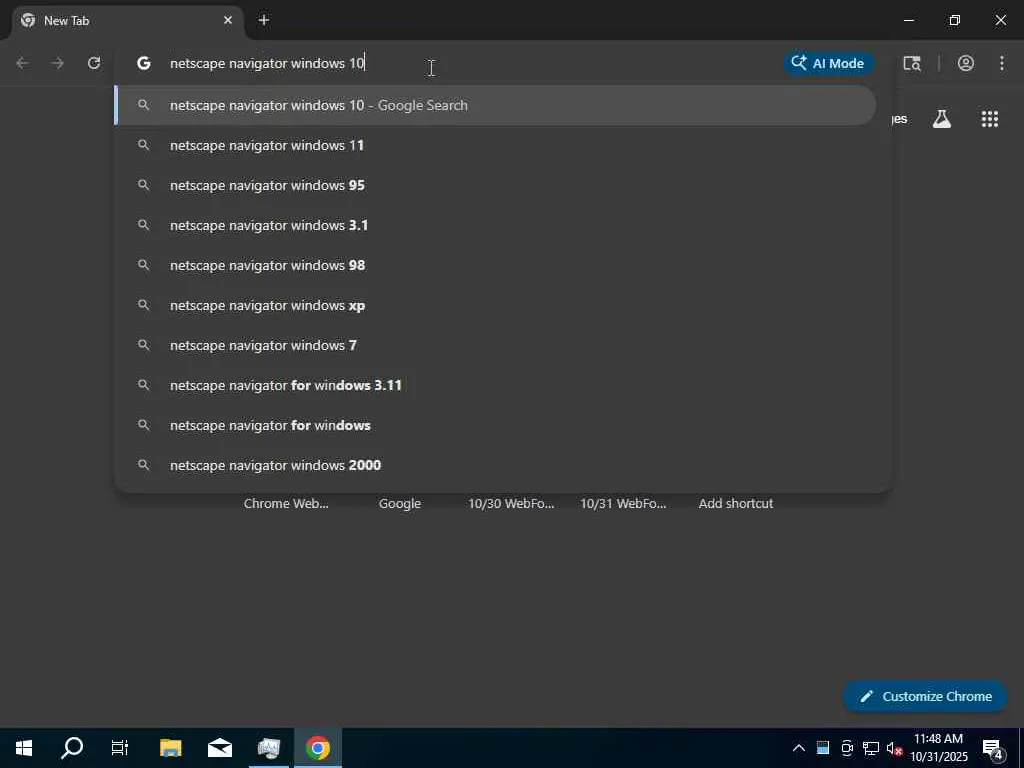Click Customize Chrome button
1024x768 pixels.
[925, 696]
